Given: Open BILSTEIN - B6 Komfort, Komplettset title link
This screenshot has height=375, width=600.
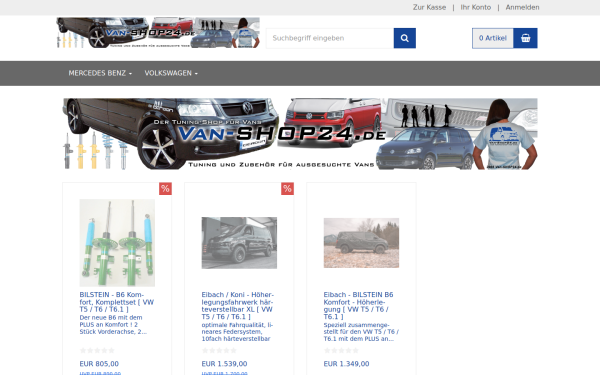Looking at the screenshot, I should coord(117,302).
